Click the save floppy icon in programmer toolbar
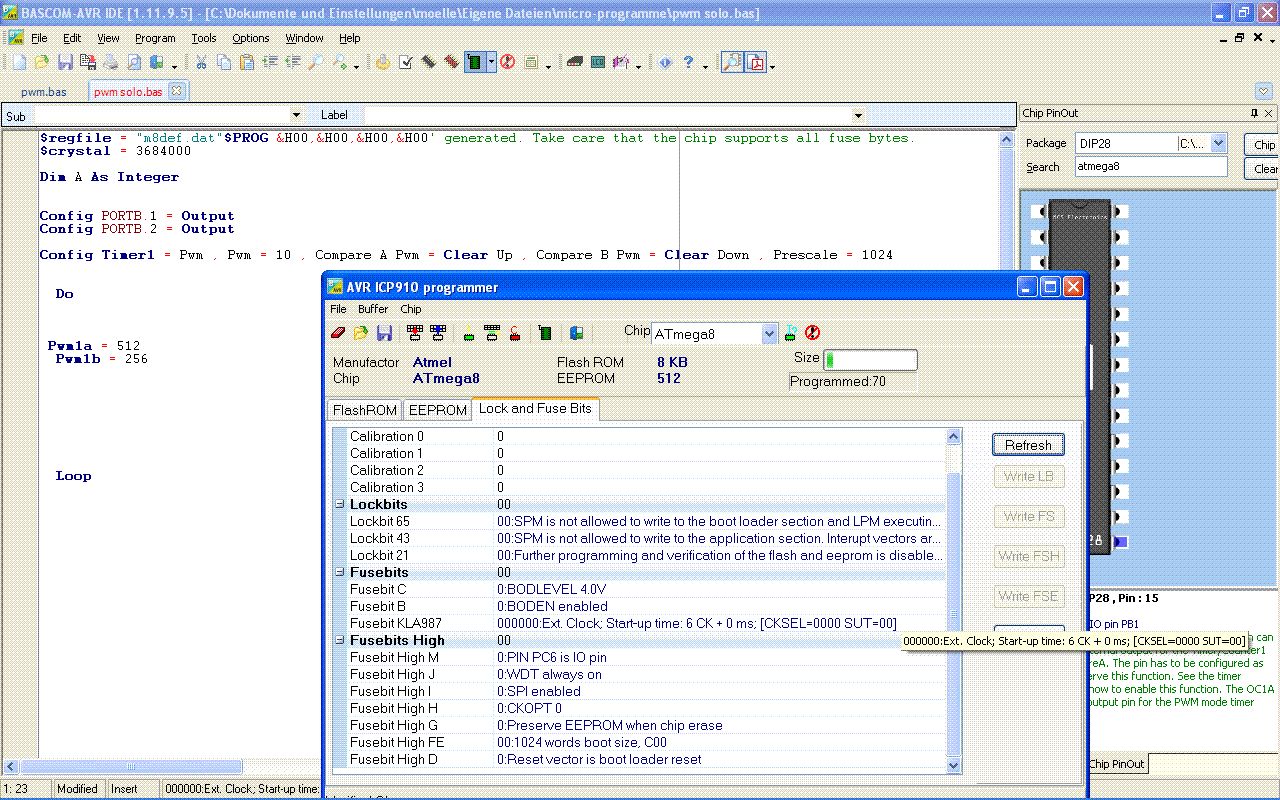Viewport: 1280px width, 800px height. (384, 333)
